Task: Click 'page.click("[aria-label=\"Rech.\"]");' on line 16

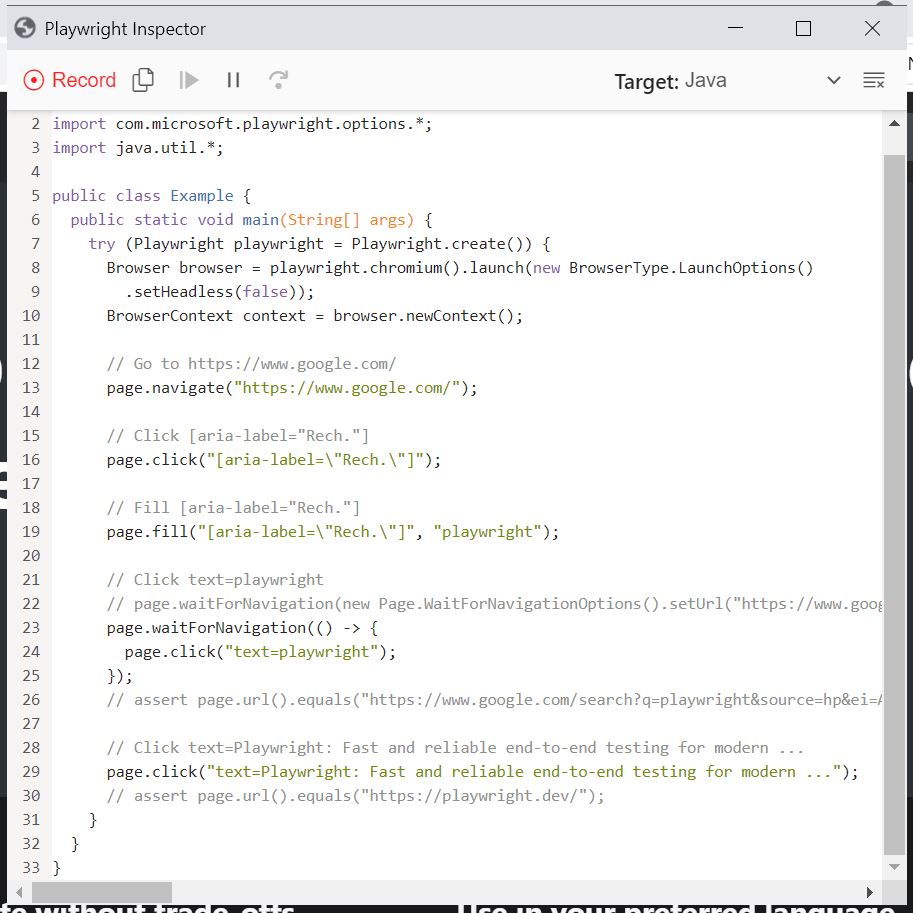Action: [274, 460]
